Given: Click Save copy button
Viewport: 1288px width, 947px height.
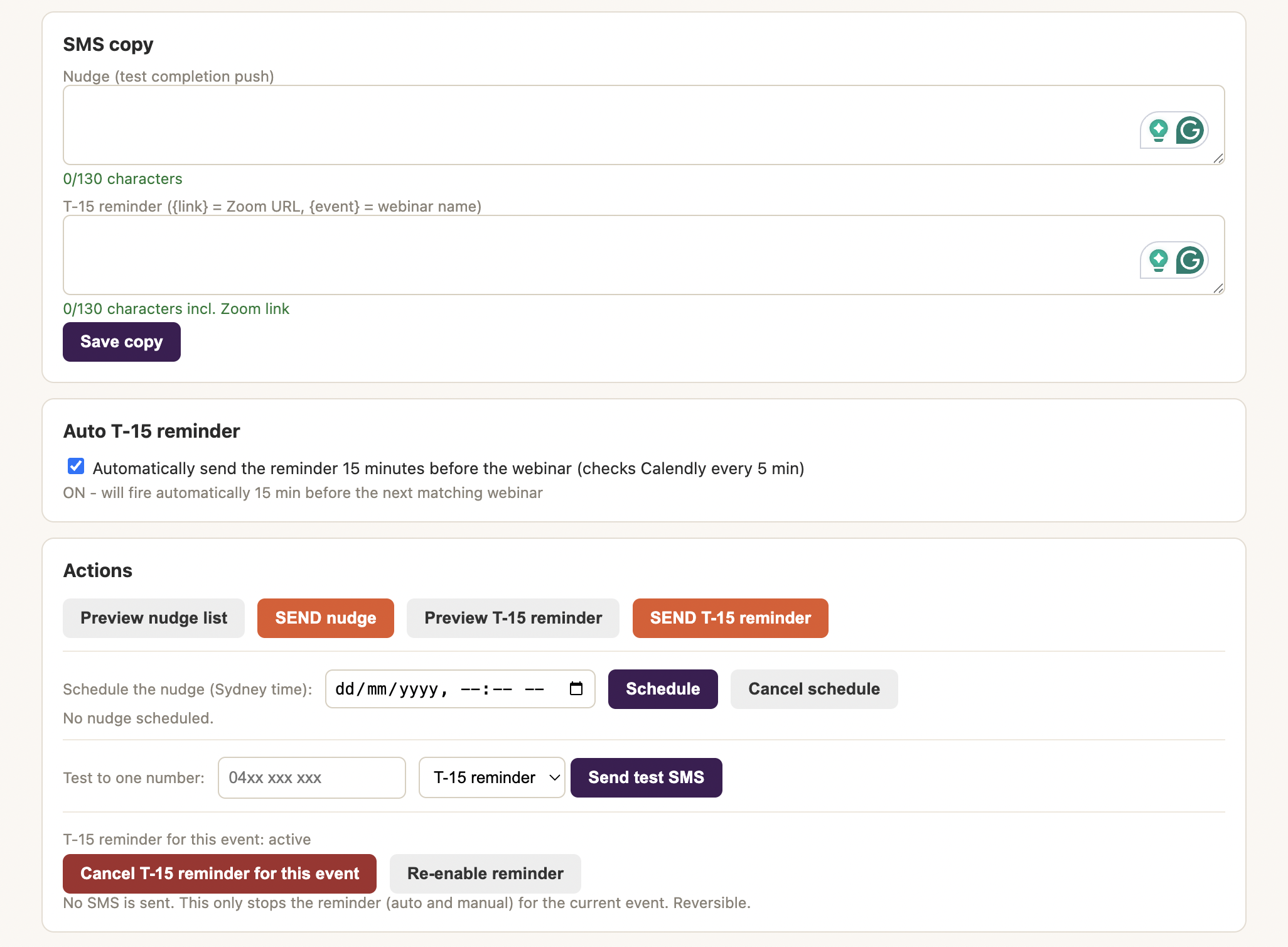Looking at the screenshot, I should point(122,342).
